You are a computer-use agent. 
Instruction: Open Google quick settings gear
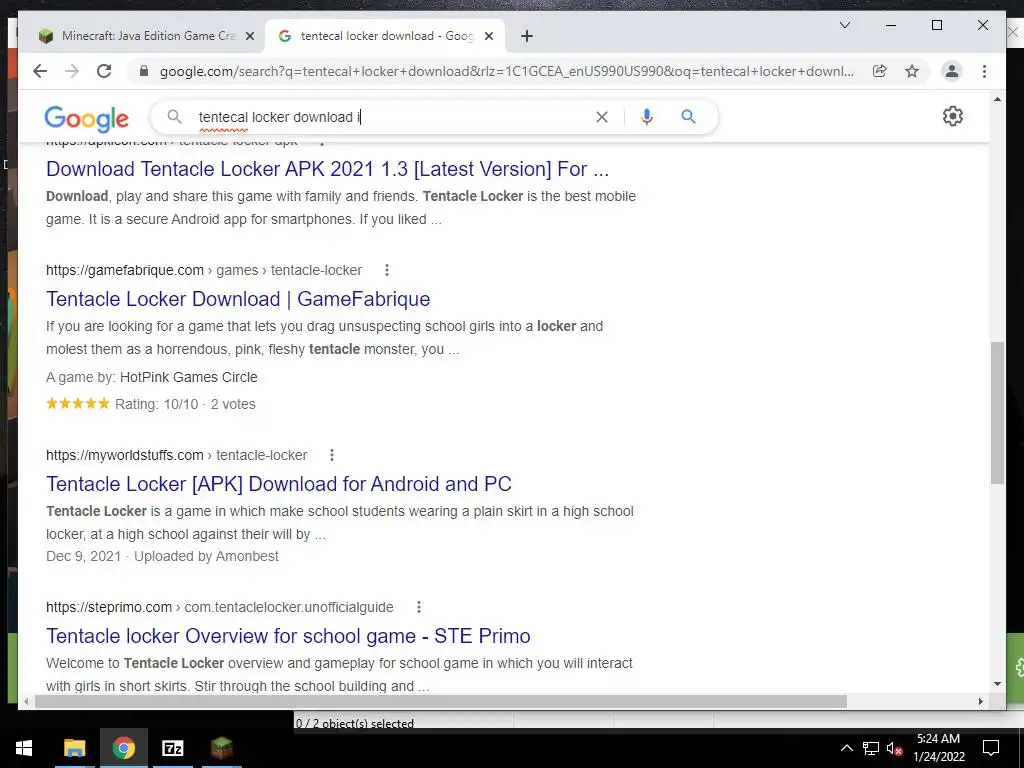pos(953,116)
